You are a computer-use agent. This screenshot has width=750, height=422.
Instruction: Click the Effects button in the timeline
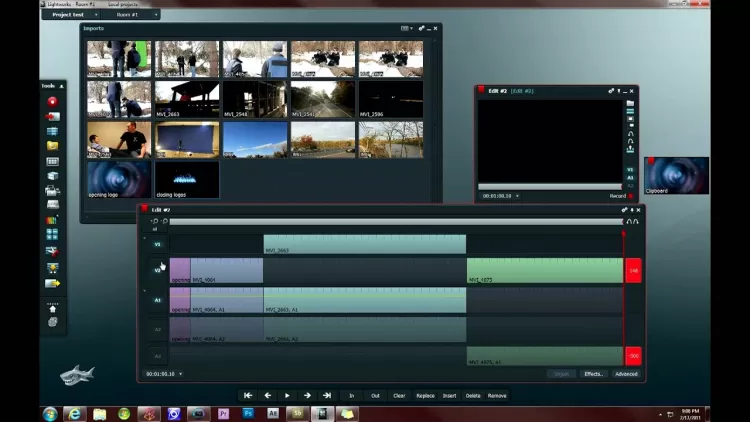tap(593, 374)
